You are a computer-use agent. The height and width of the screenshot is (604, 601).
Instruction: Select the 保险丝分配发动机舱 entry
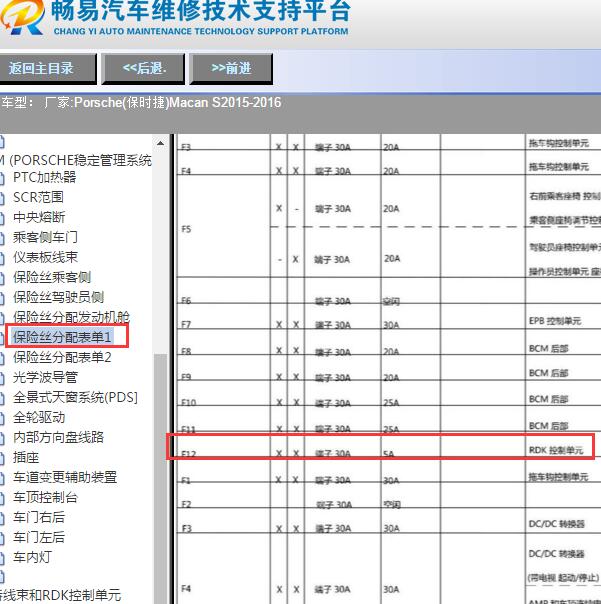pos(71,317)
